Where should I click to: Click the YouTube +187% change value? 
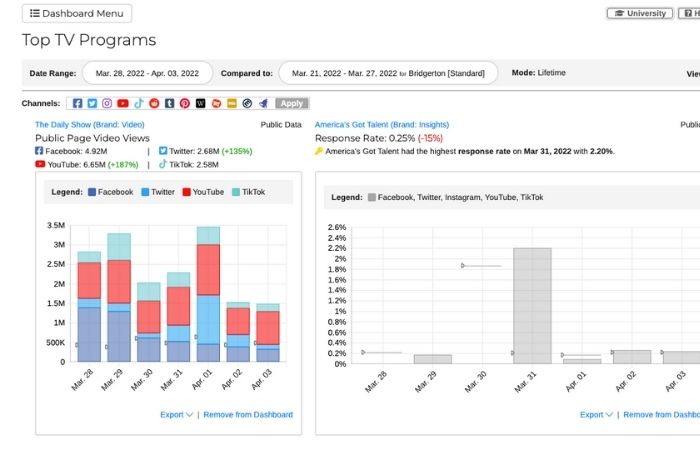(x=123, y=164)
